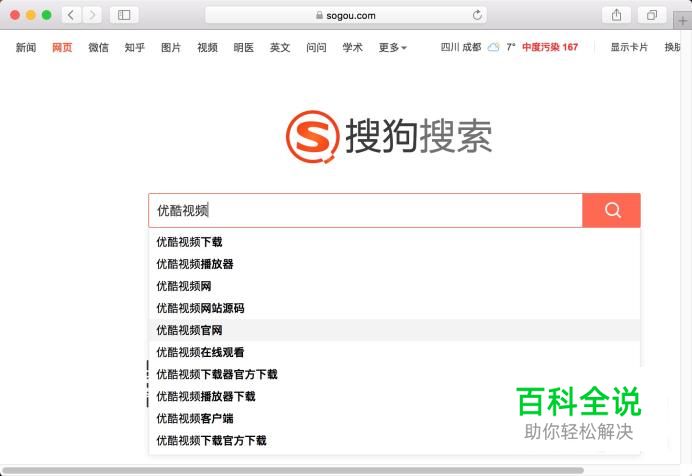This screenshot has height=476, width=692.
Task: Click the 四川 成都 location link
Action: [461, 47]
